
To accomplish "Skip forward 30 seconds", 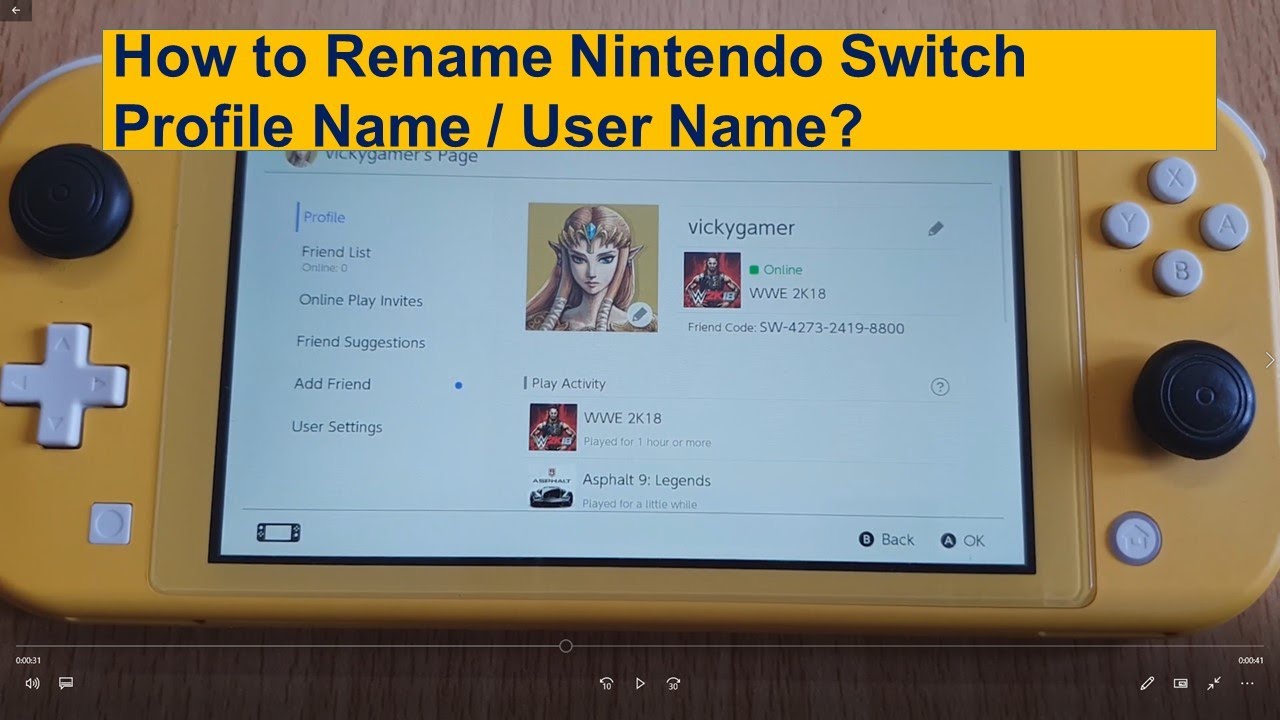I will 674,684.
